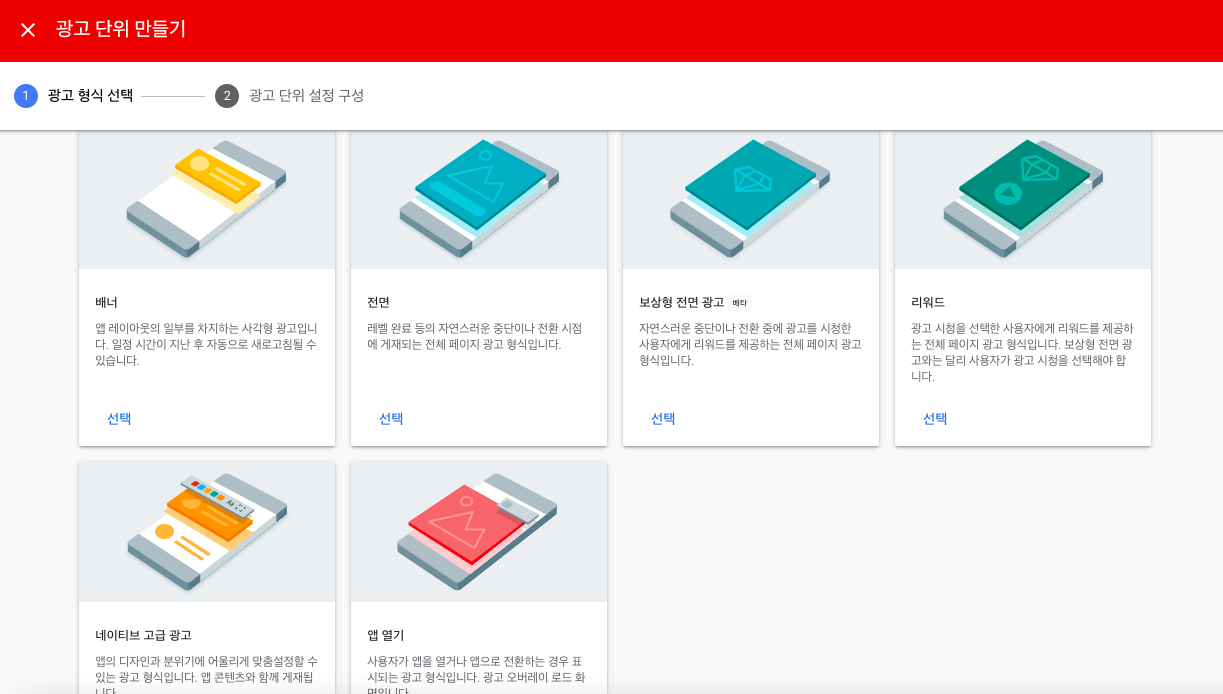The height and width of the screenshot is (694, 1223).
Task: Click the 앱 열기 card title
Action: pos(385,635)
